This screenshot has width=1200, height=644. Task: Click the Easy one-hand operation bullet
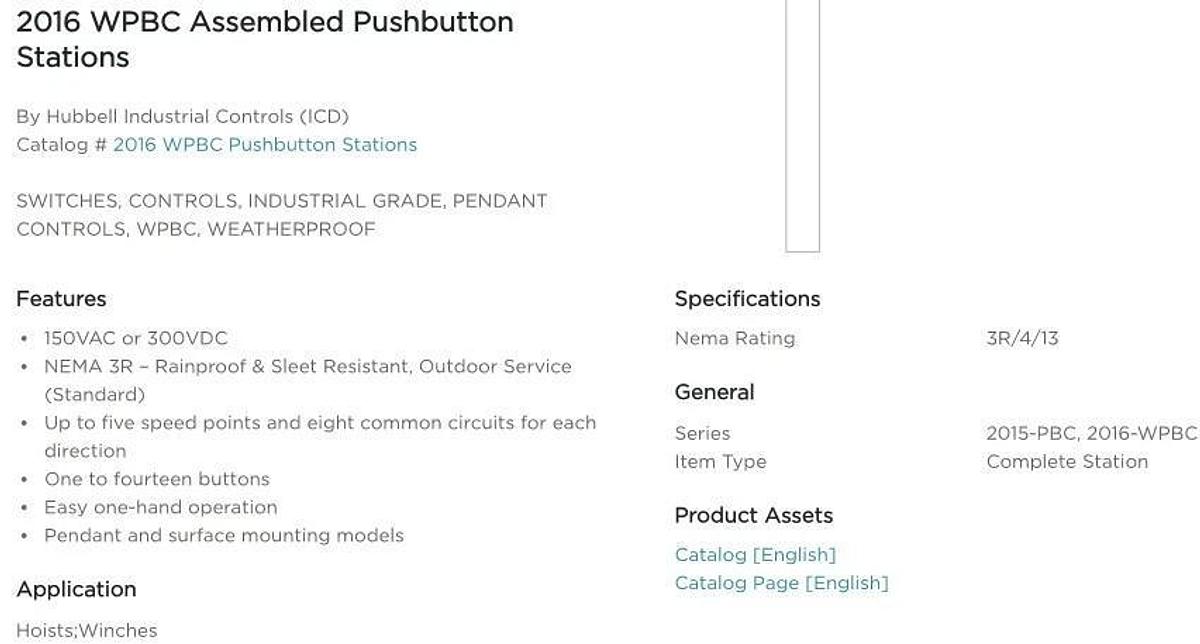click(x=161, y=507)
